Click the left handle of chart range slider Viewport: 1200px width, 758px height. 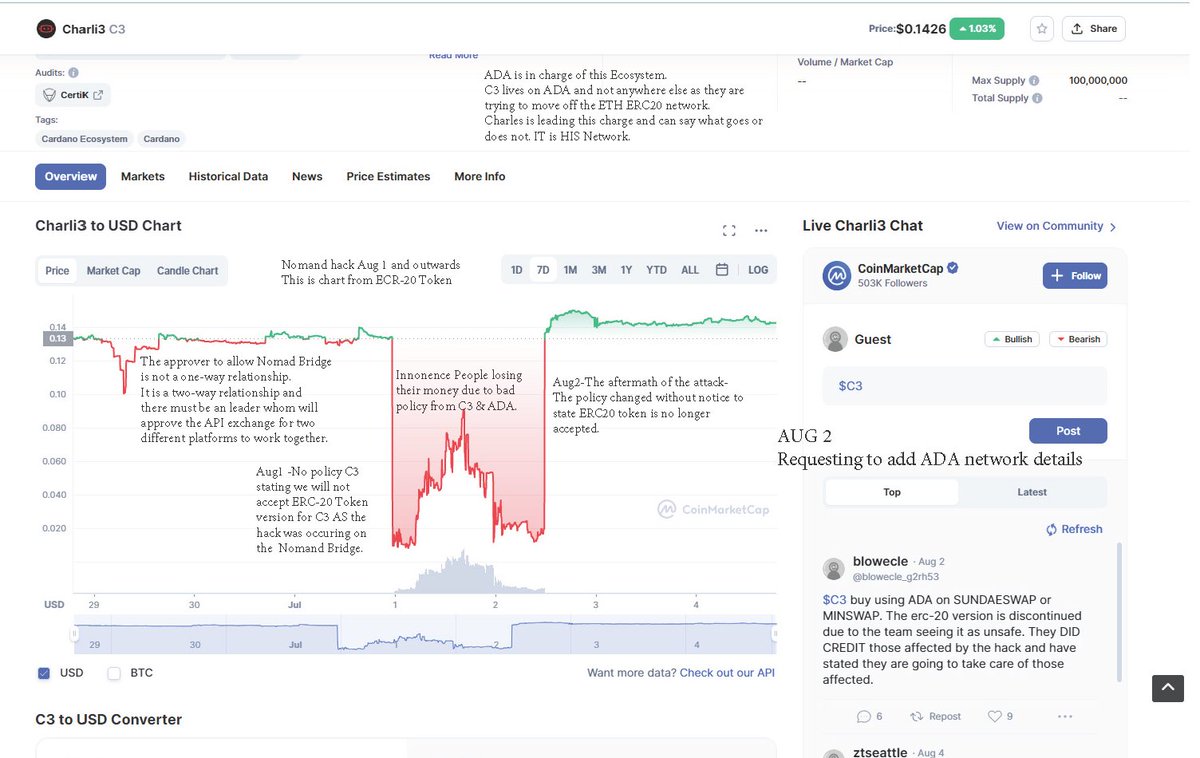[74, 633]
